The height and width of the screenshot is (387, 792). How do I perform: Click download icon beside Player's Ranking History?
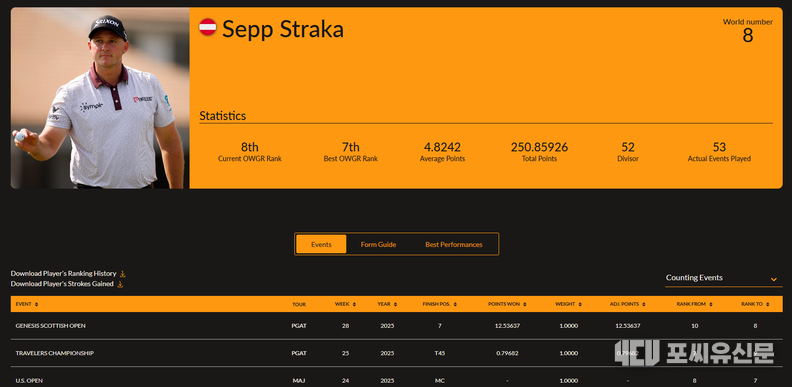pyautogui.click(x=122, y=274)
